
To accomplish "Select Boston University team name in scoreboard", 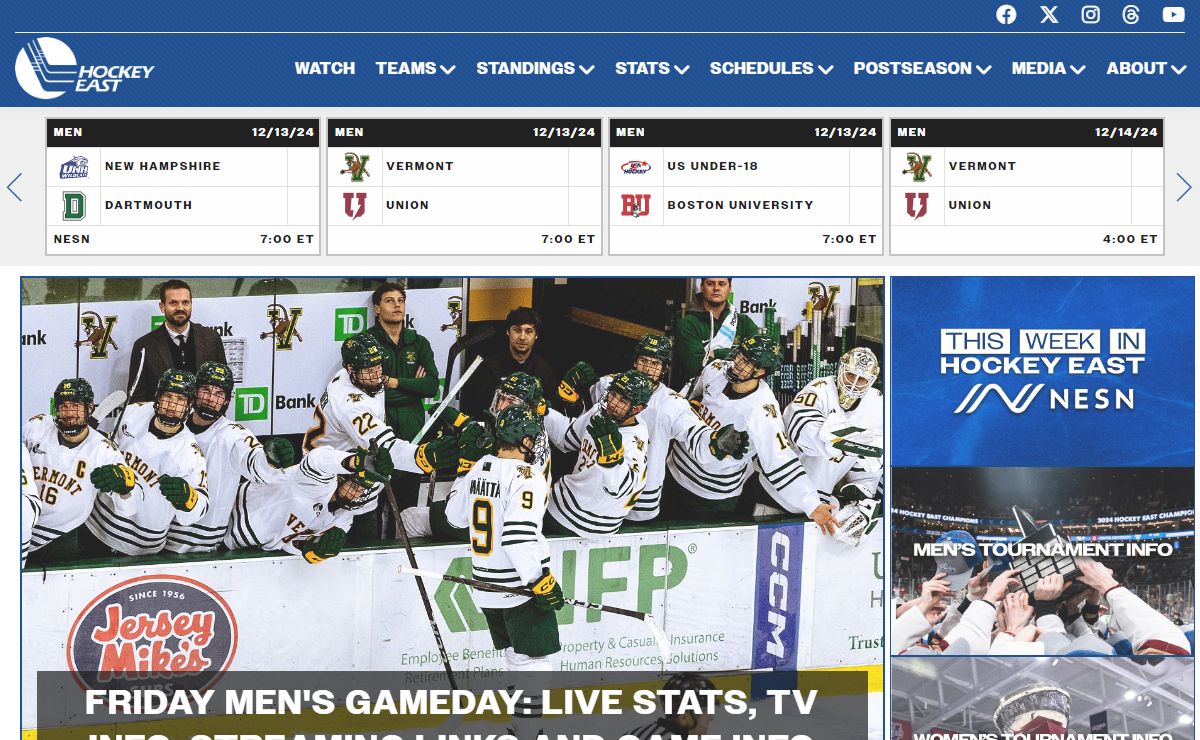I will pos(741,205).
